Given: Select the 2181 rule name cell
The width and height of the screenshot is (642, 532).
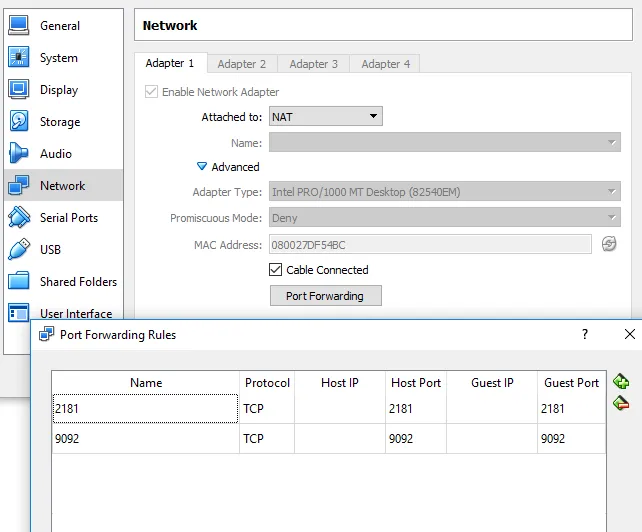Looking at the screenshot, I should 145,409.
